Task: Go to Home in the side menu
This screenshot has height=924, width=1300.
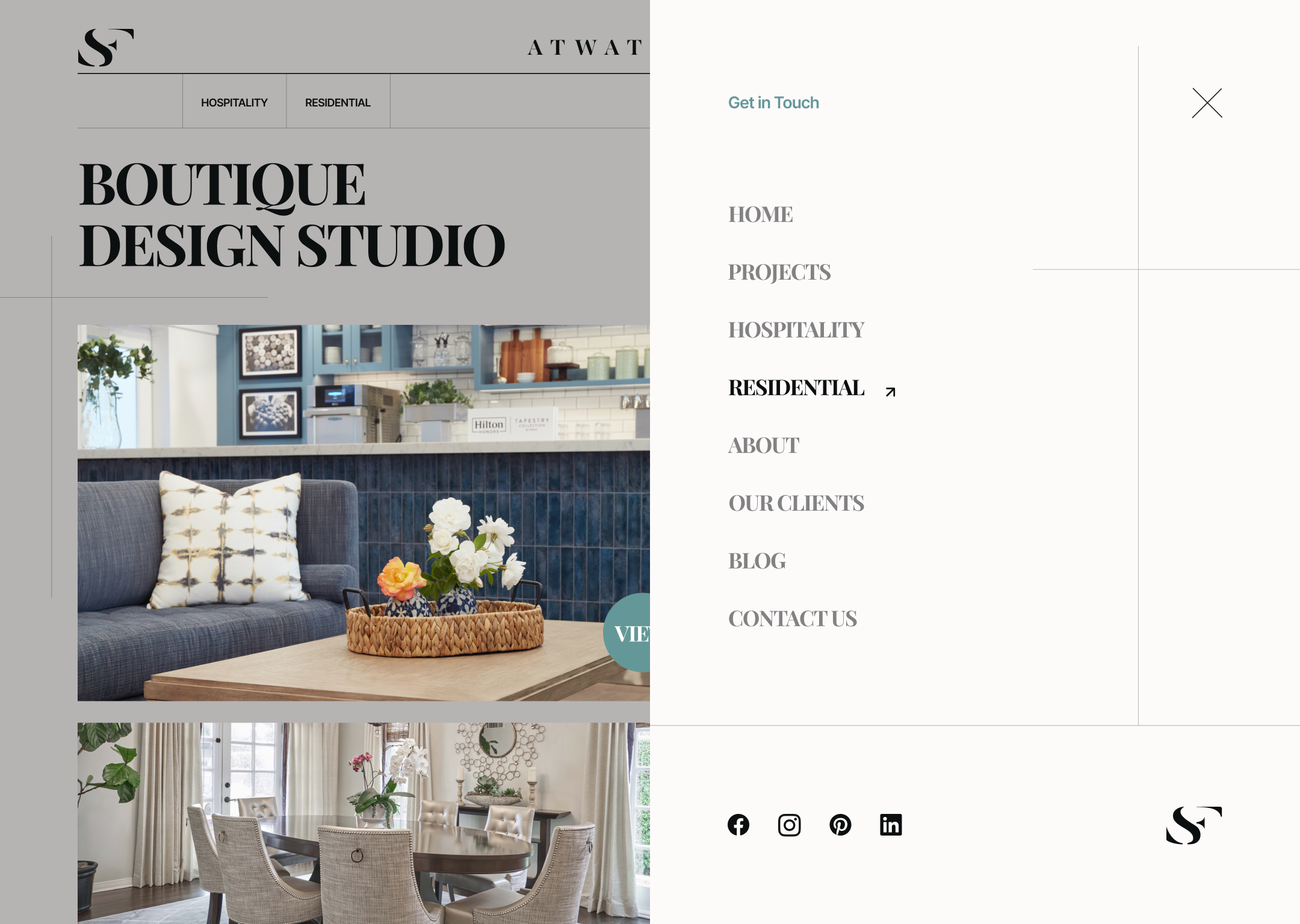Action: 760,215
